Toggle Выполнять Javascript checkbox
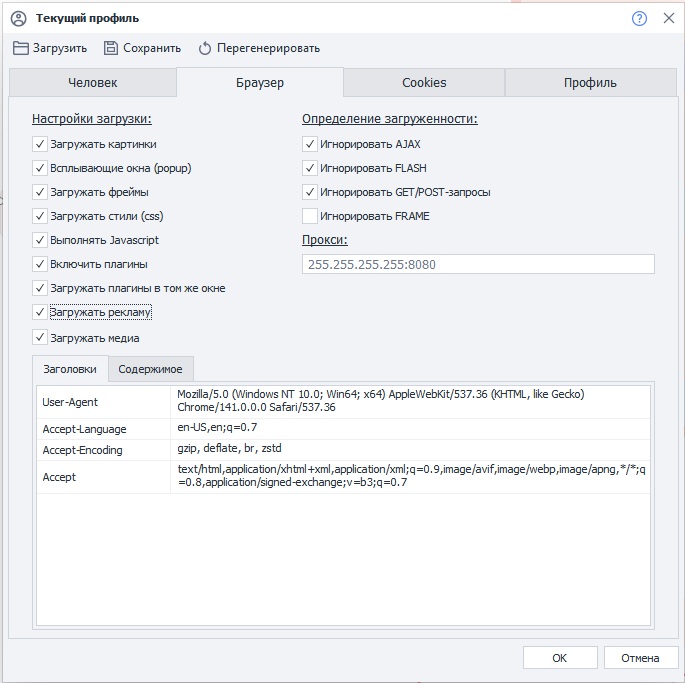Screen dimensions: 685x683 click(40, 240)
